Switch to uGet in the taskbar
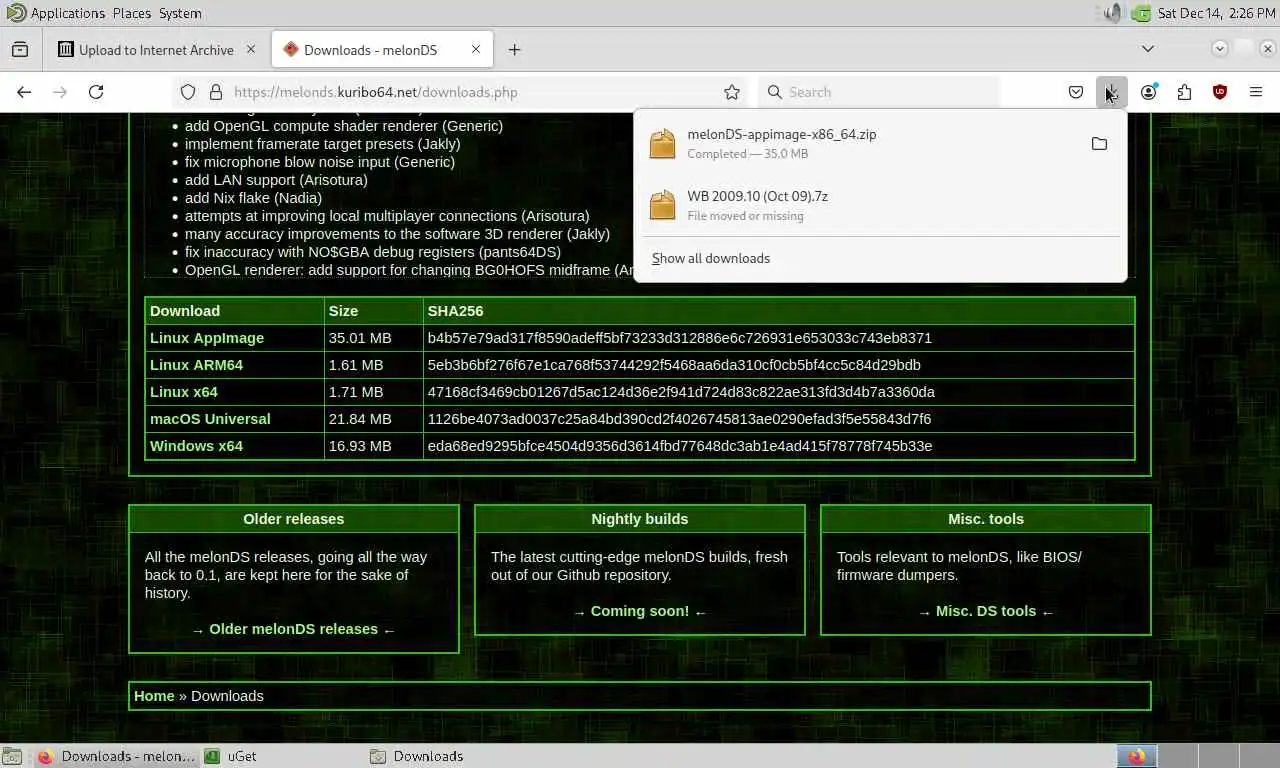 click(x=282, y=756)
